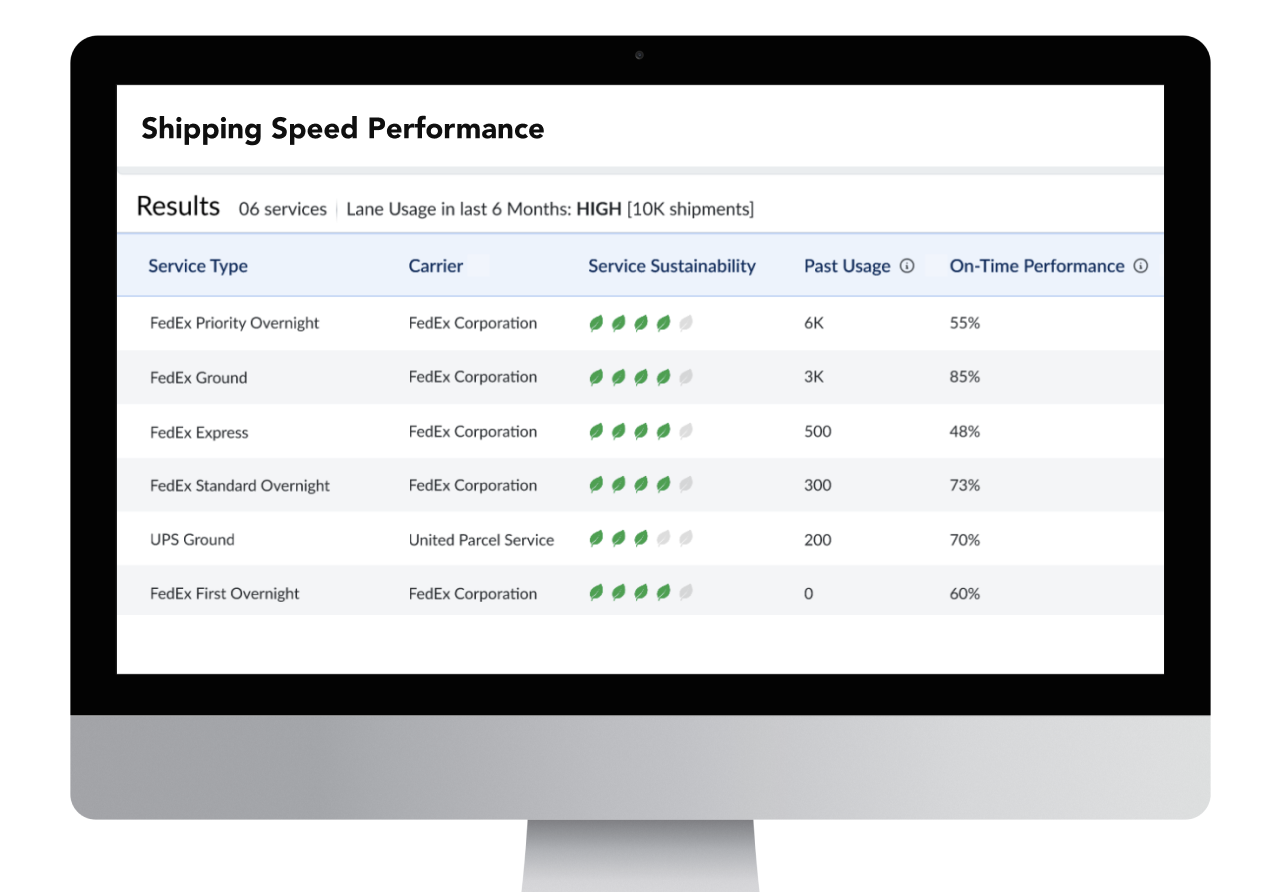Click the 48% on-time performance value
Screen dimensions: 1281x892
(965, 431)
